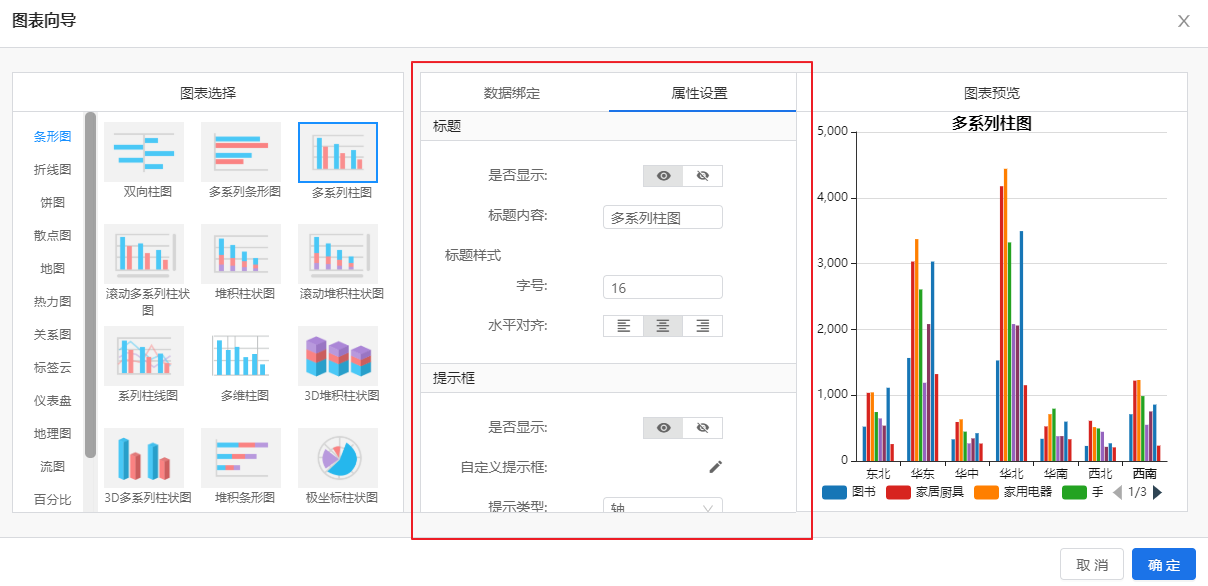Click the 确定 button
The height and width of the screenshot is (586, 1208).
1164,565
